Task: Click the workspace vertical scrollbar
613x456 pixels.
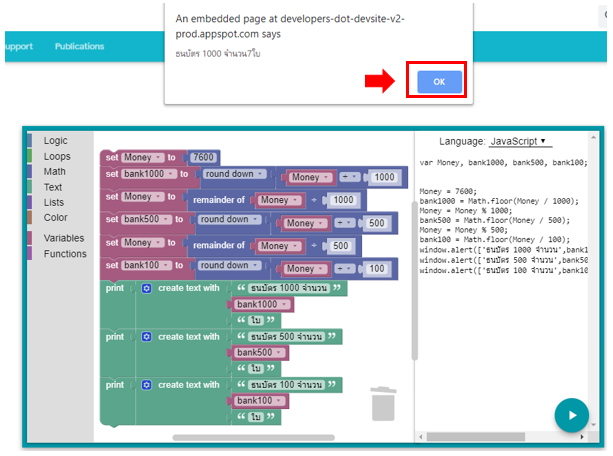Action: point(414,280)
